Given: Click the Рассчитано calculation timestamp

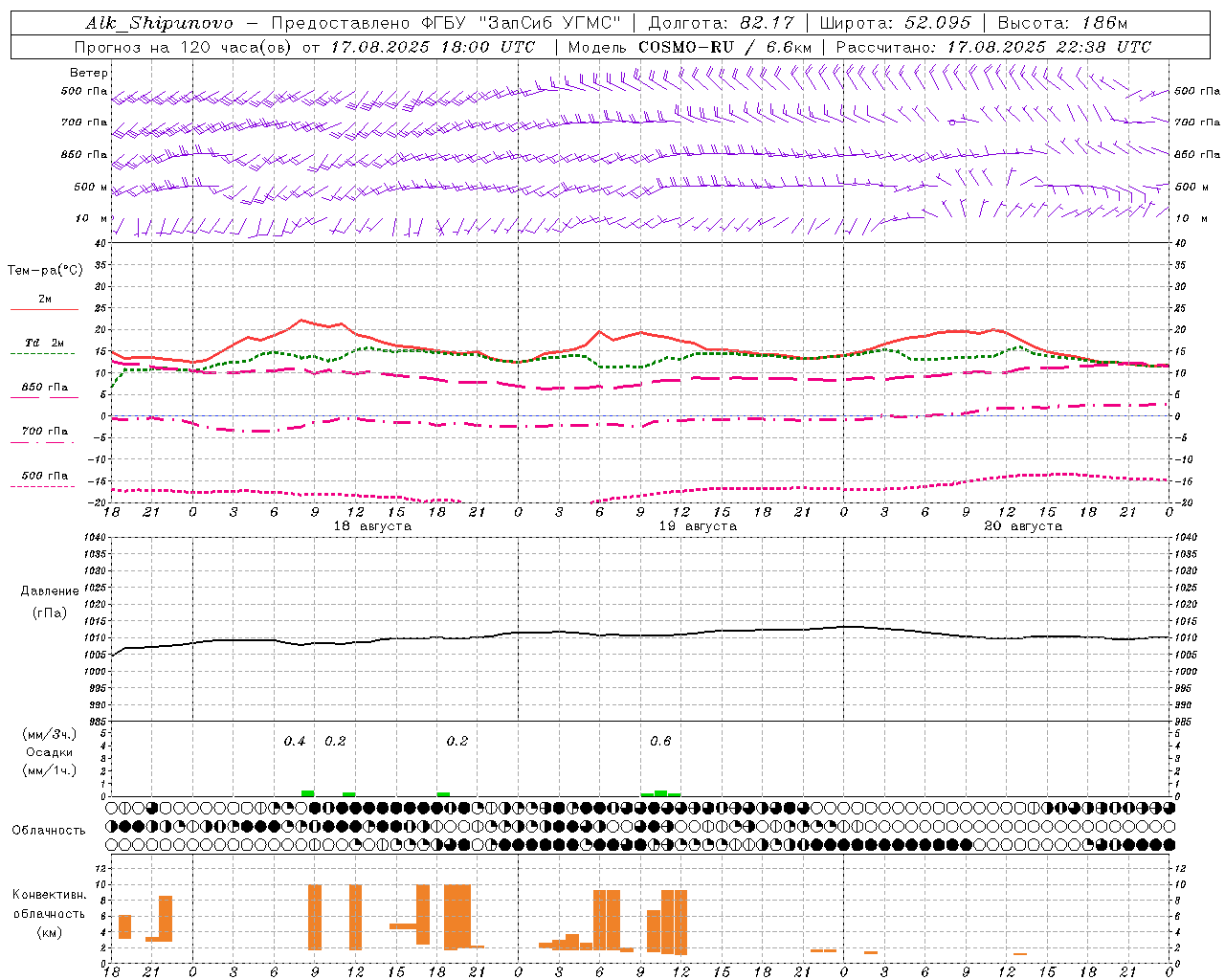Looking at the screenshot, I should [993, 47].
